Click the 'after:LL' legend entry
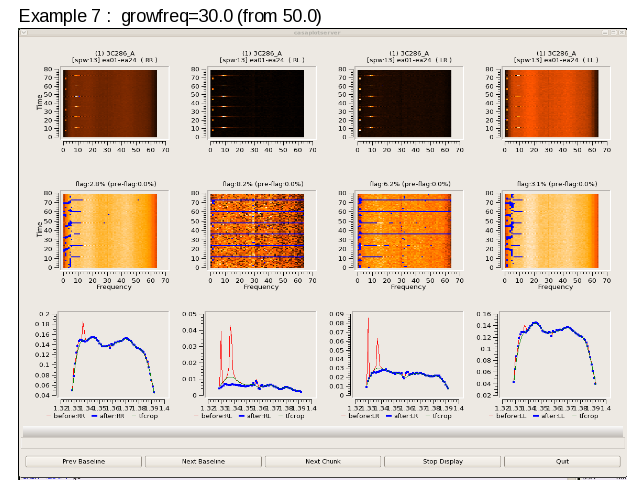The width and height of the screenshot is (640, 480). [549, 416]
